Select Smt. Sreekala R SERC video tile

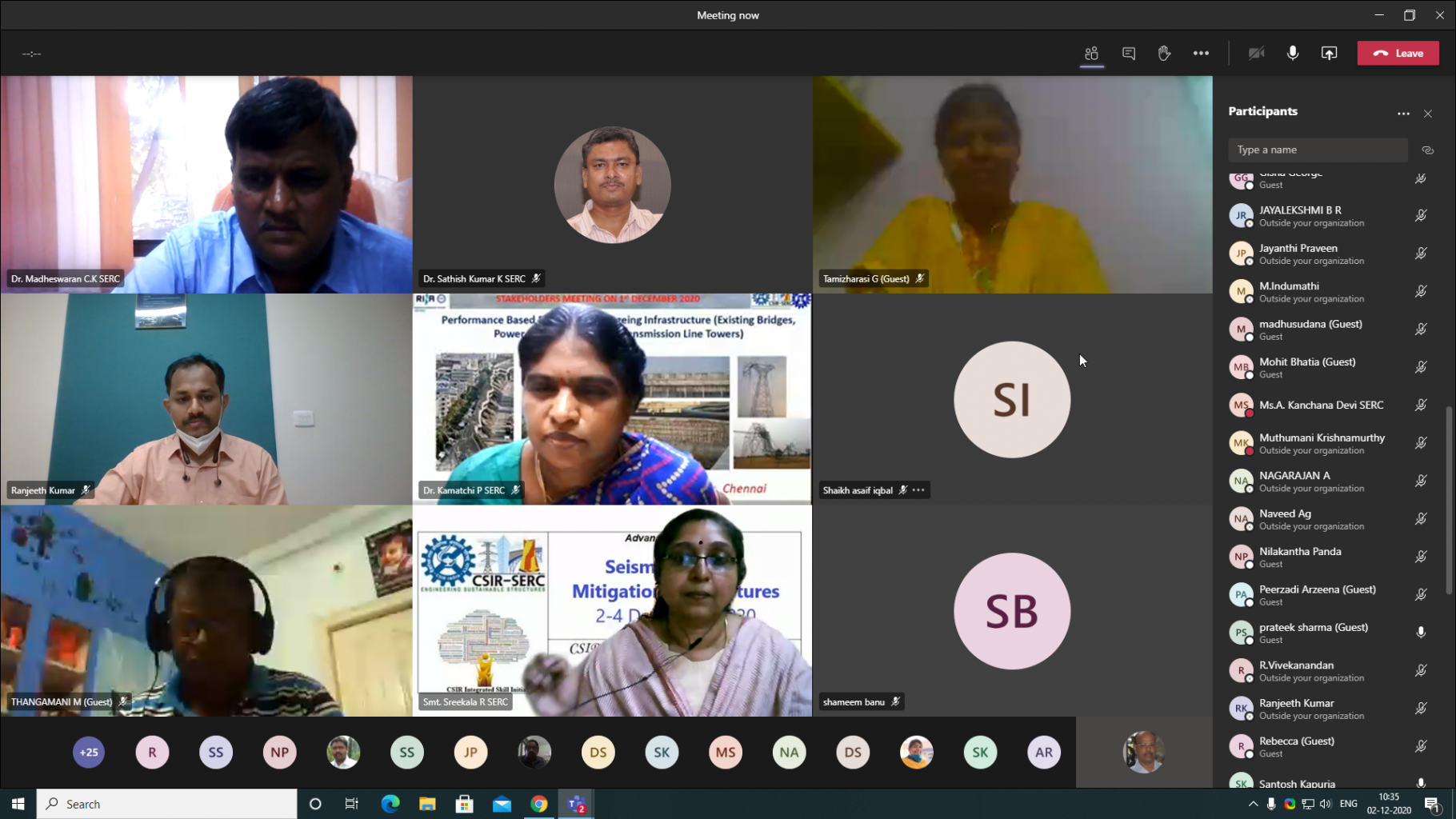(x=612, y=610)
